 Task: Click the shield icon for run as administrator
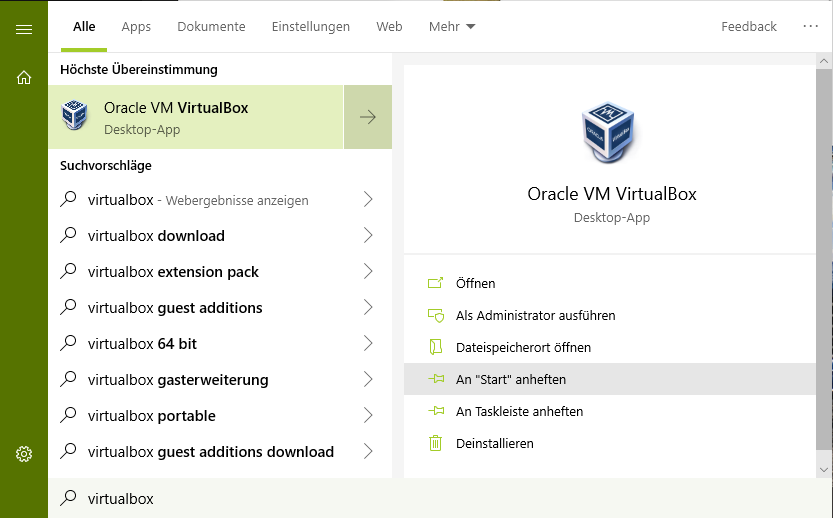click(x=436, y=316)
